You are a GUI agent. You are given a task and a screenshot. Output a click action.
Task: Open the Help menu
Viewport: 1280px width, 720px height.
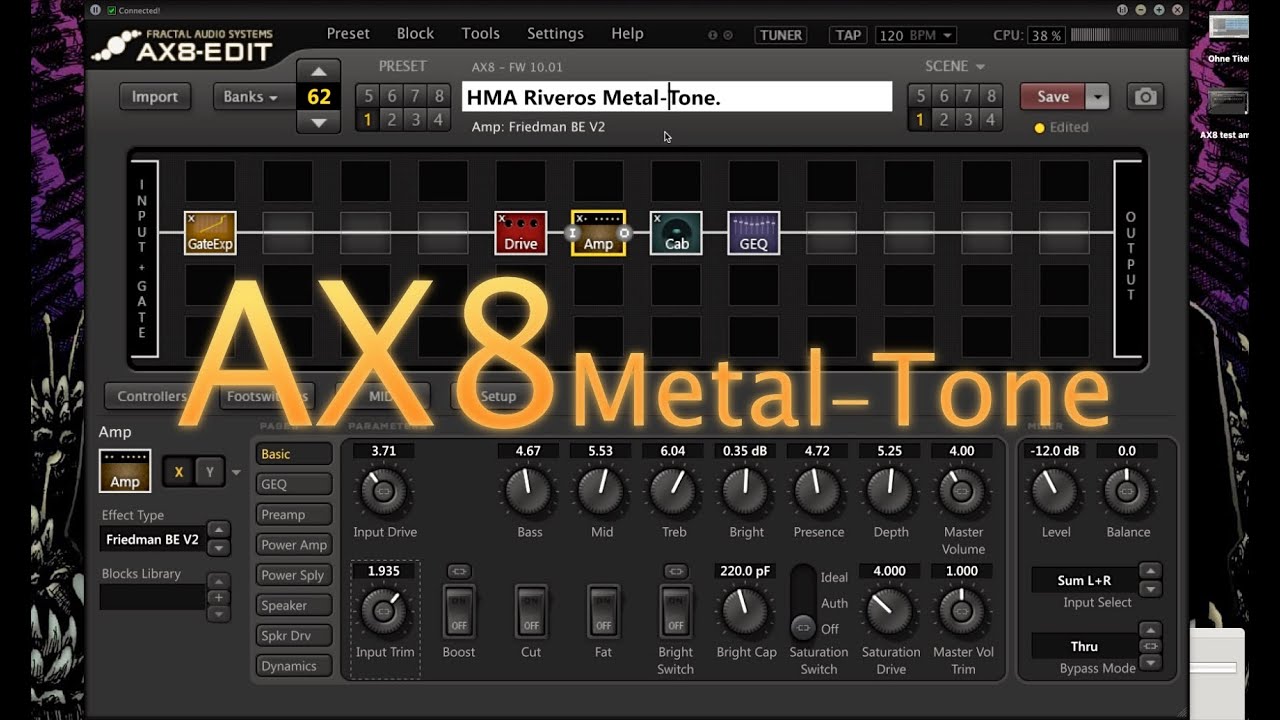click(627, 33)
